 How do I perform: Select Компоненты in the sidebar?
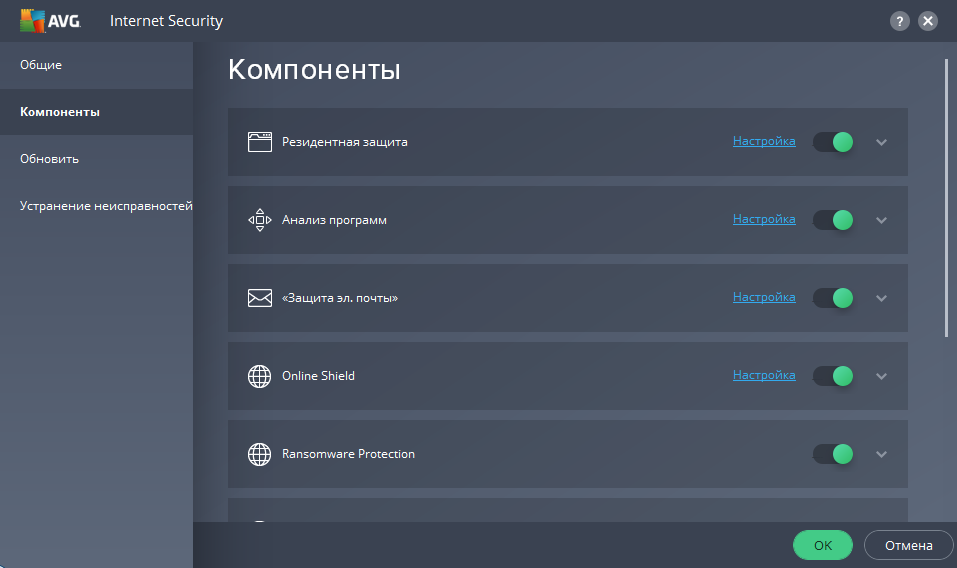coord(96,112)
